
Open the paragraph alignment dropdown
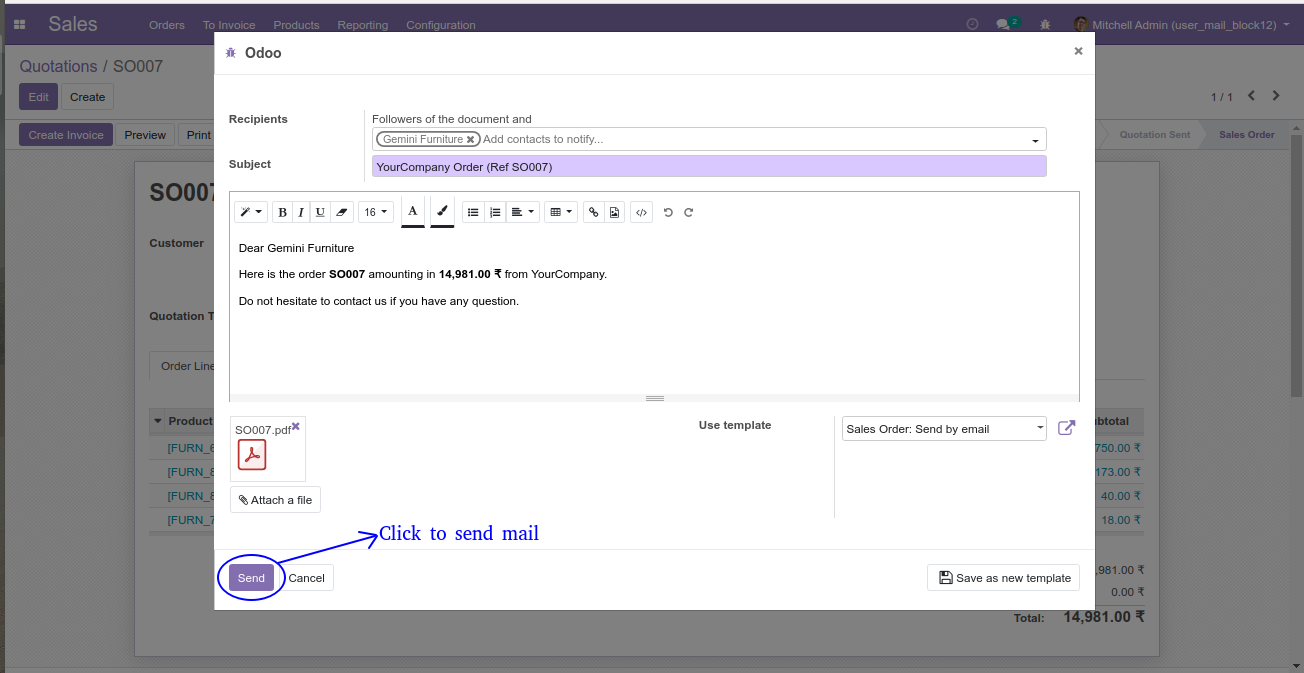point(522,212)
